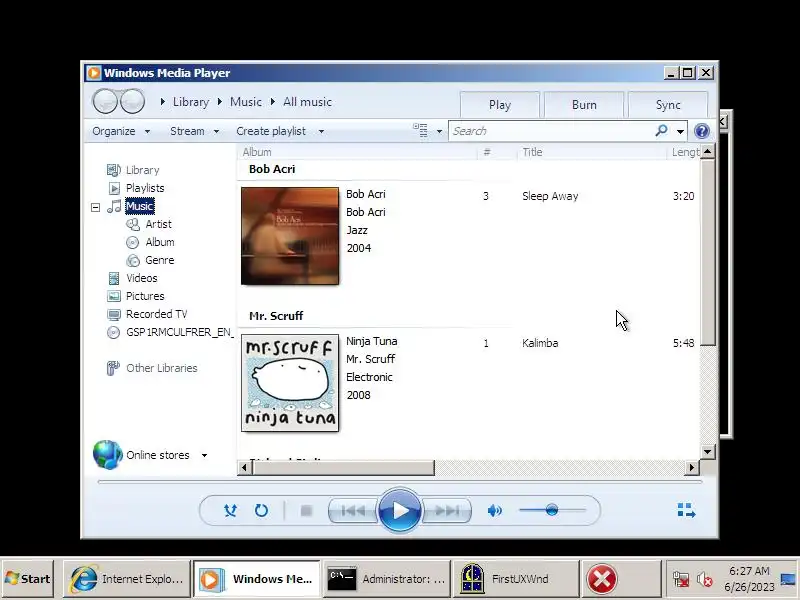The height and width of the screenshot is (600, 800).
Task: Open the View options icon
Action: (420, 131)
